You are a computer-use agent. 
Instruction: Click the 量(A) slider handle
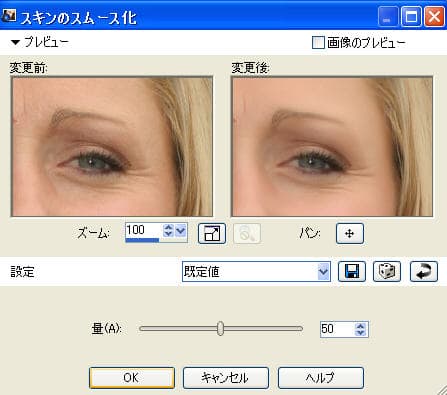[220, 329]
